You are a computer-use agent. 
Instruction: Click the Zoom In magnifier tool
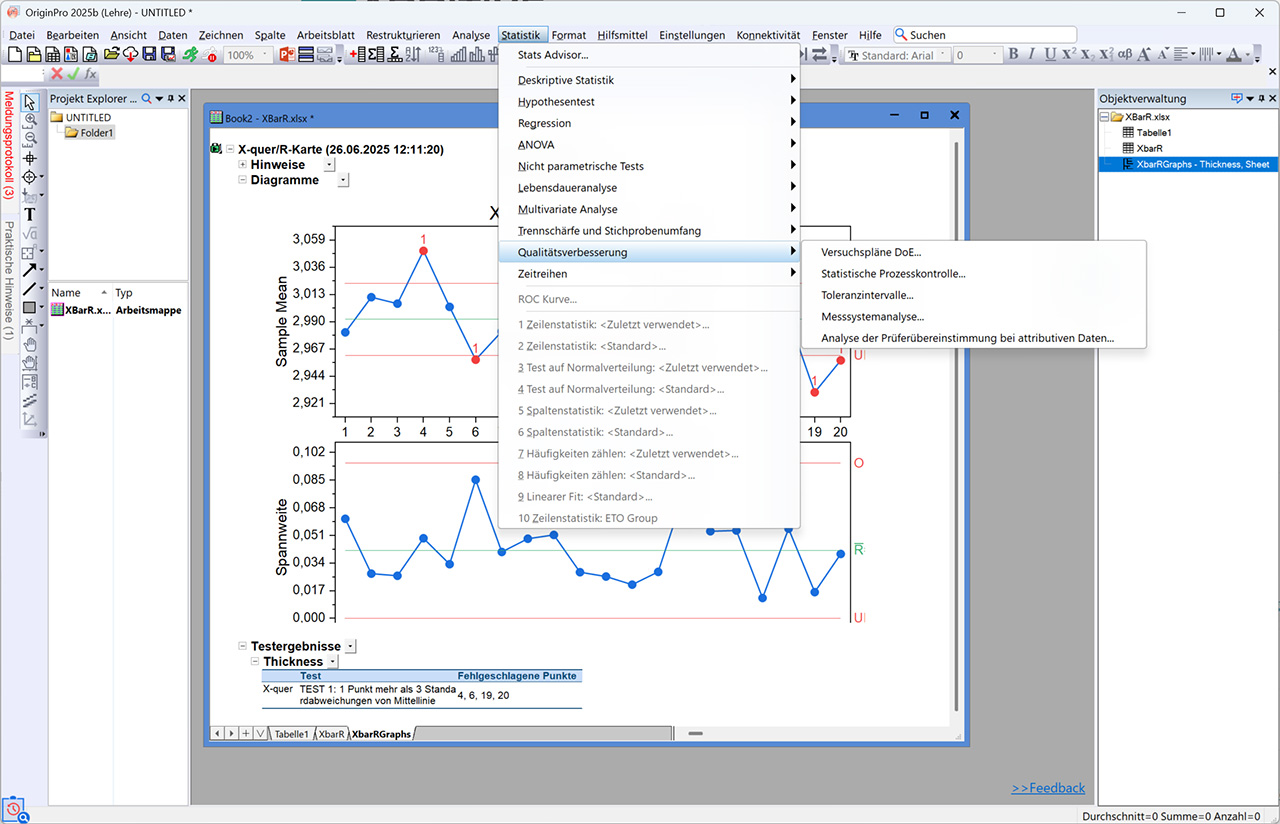click(x=30, y=119)
